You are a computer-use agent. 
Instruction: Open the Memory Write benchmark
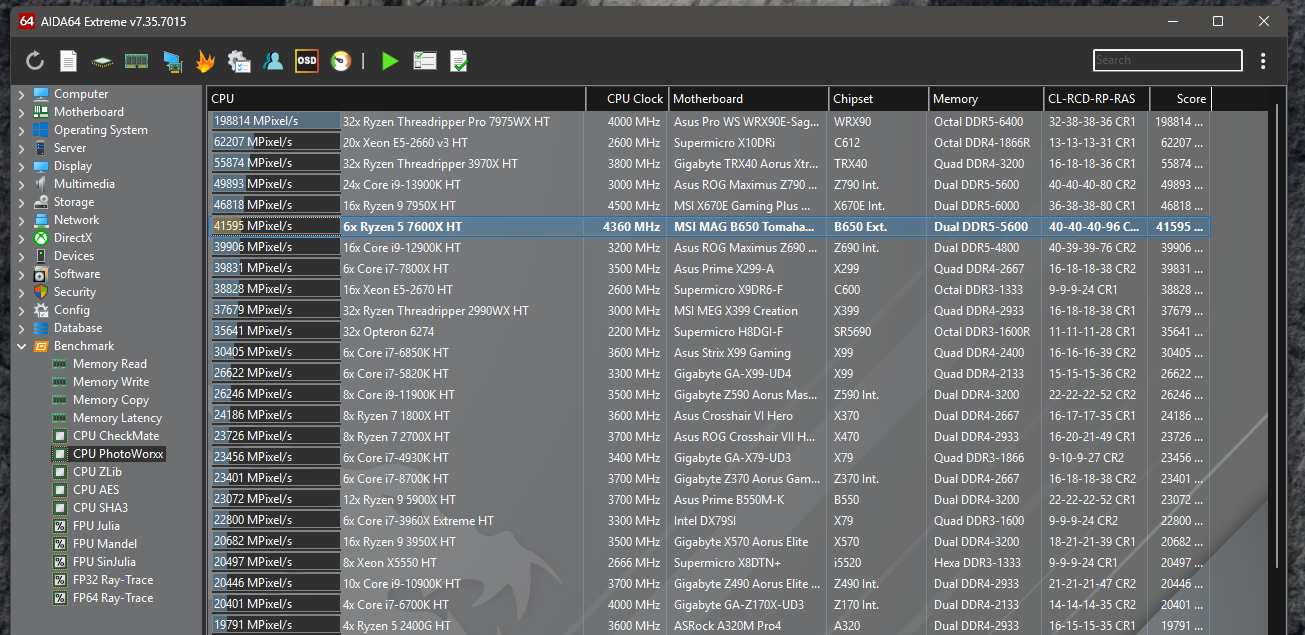coord(110,382)
